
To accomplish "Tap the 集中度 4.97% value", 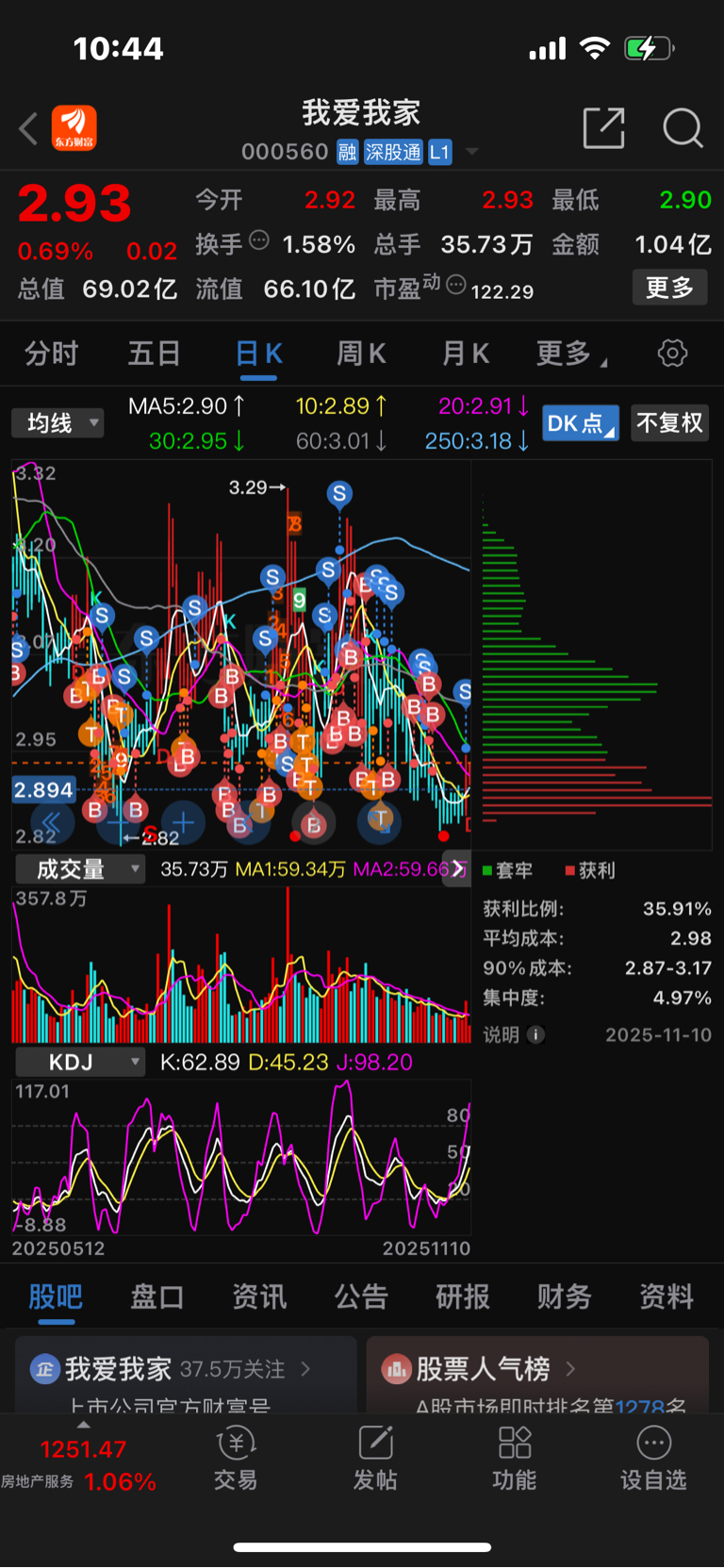I will click(x=683, y=998).
